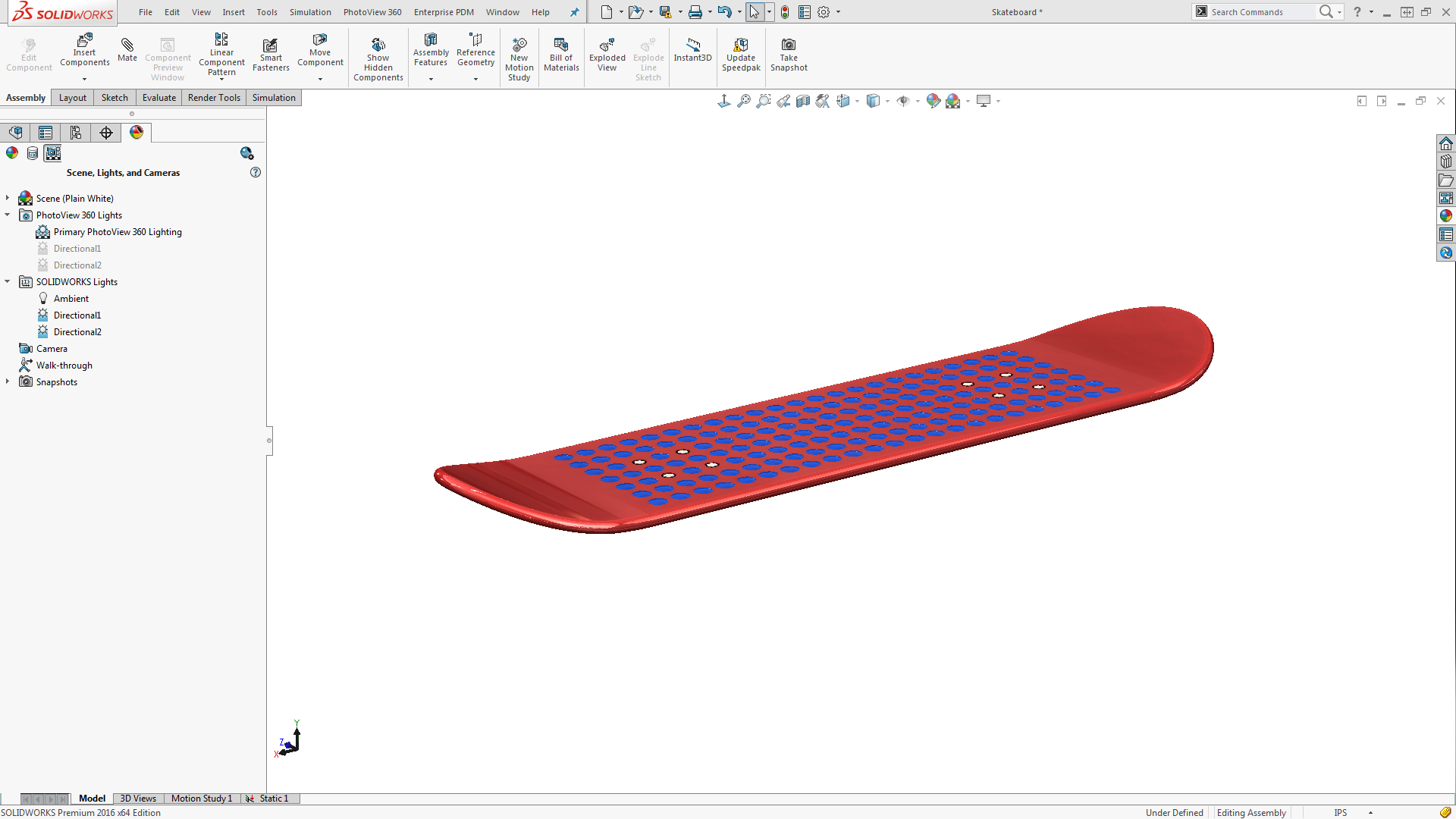This screenshot has height=819, width=1456.
Task: Select the Render Tools tab
Action: click(x=213, y=97)
